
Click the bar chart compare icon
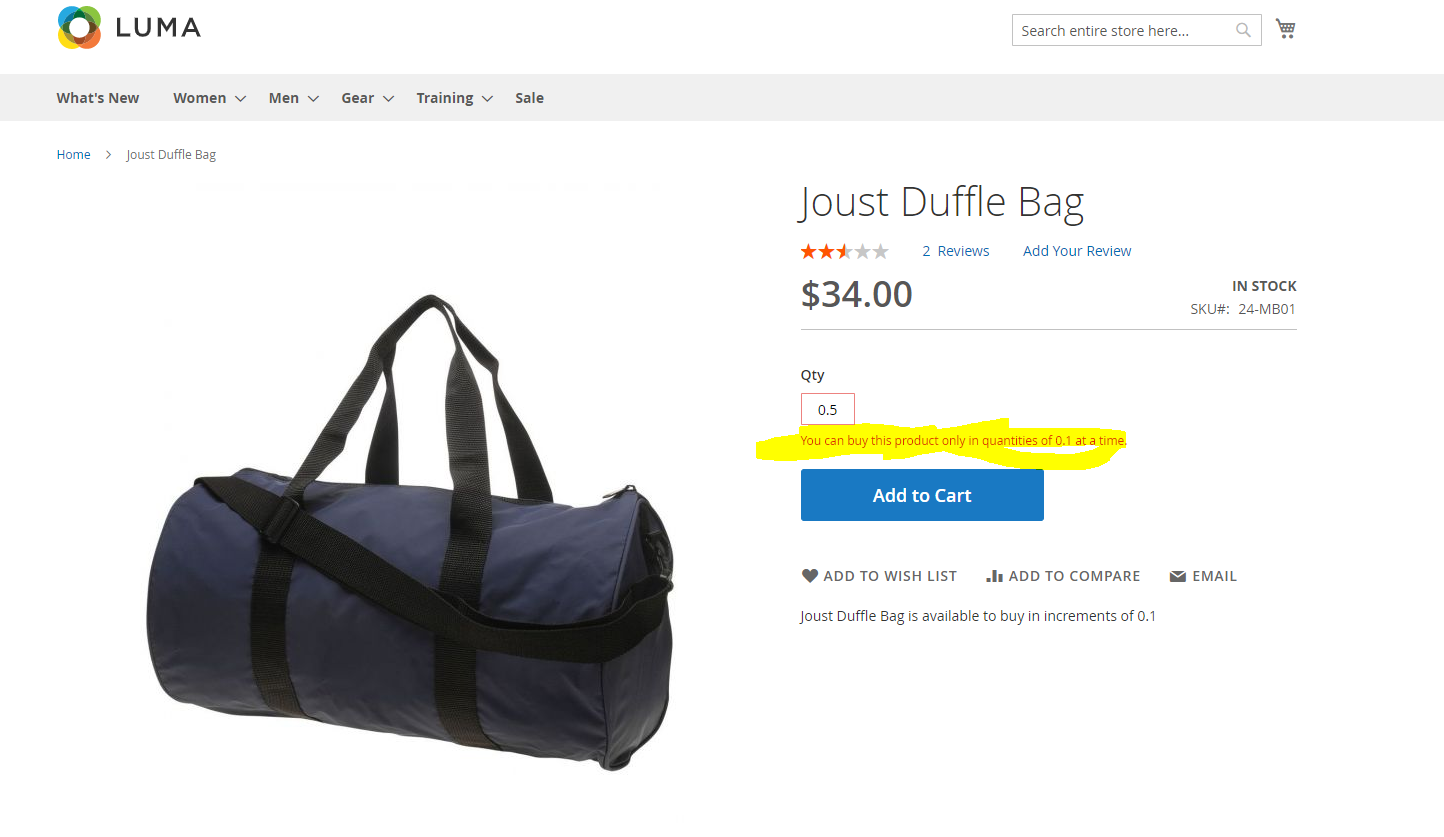994,576
